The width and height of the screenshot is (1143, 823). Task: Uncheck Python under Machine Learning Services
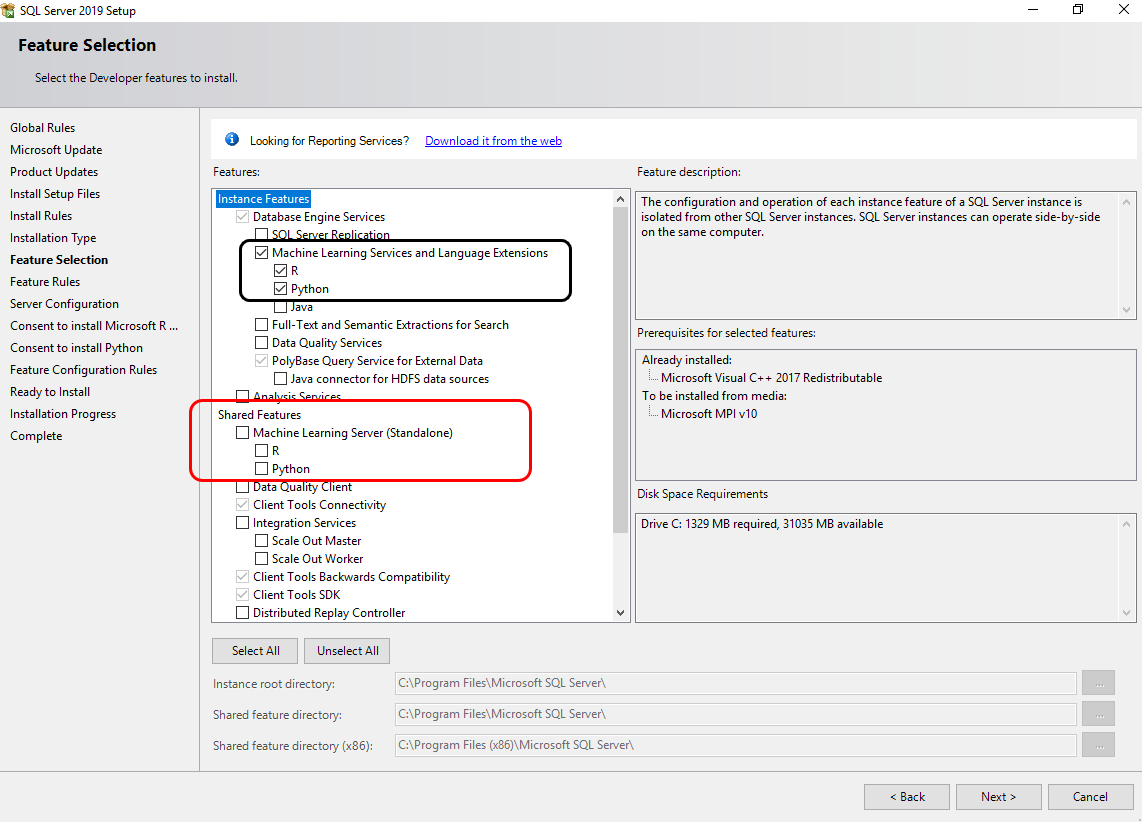tap(280, 289)
